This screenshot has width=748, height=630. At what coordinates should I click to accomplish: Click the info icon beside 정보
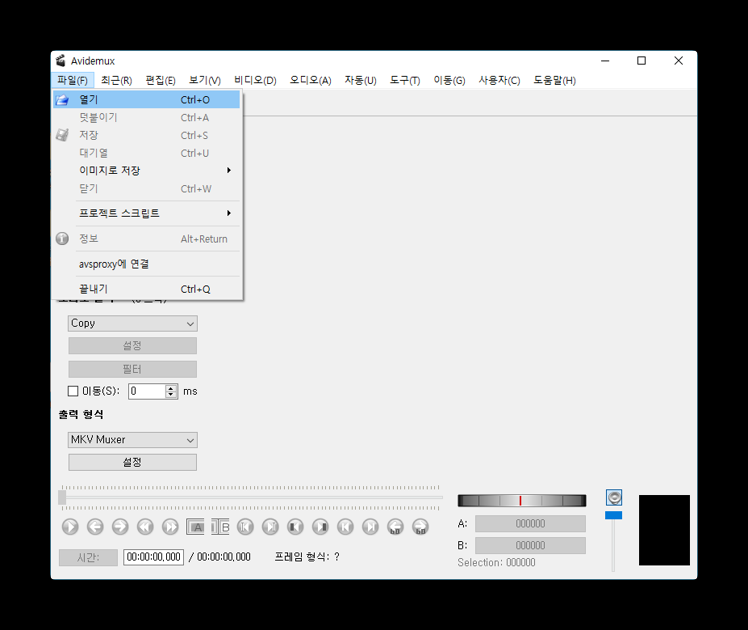click(62, 238)
